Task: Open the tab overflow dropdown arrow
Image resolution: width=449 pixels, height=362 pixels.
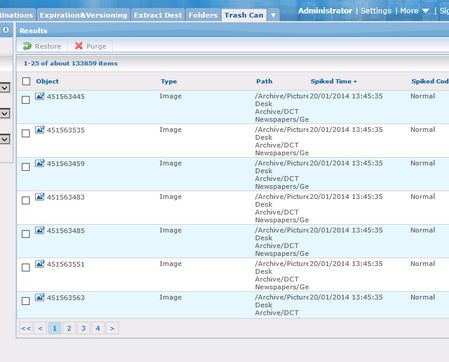Action: click(x=273, y=15)
